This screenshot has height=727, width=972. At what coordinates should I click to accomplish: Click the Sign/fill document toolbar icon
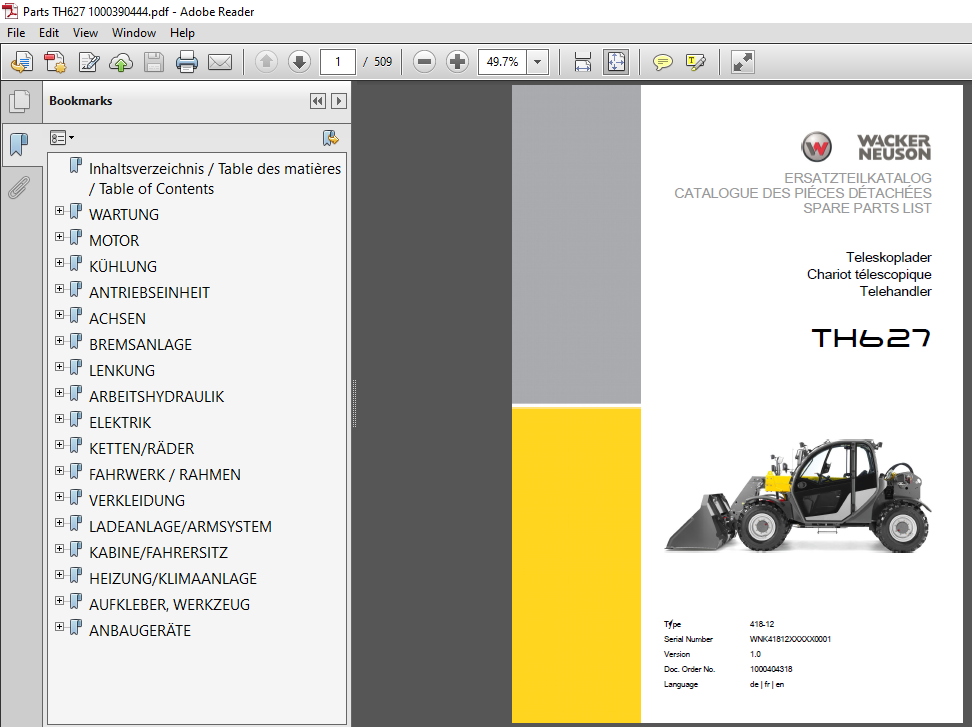pyautogui.click(x=89, y=62)
